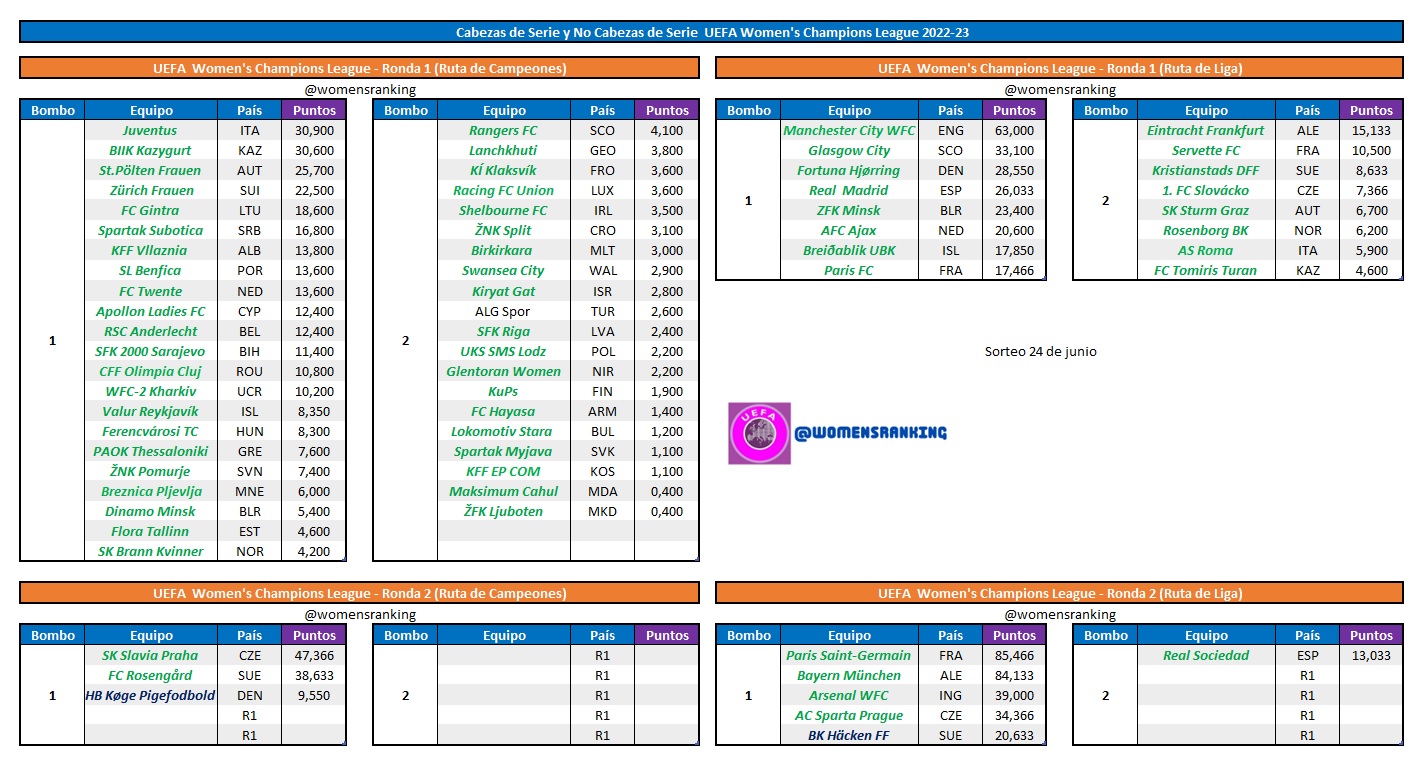Click the Dinamo Minsk cell
The width and height of the screenshot is (1424, 766).
pyautogui.click(x=151, y=511)
